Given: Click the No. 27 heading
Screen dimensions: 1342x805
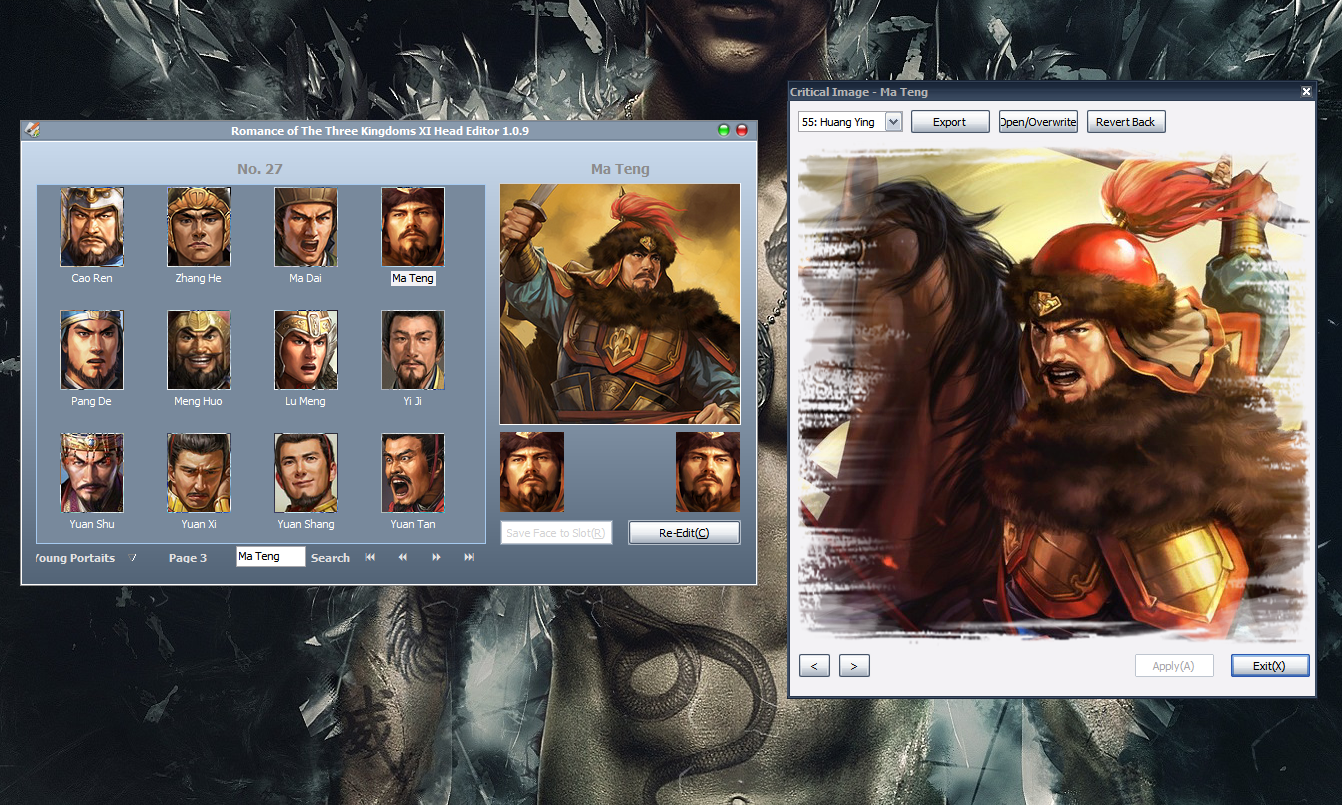Looking at the screenshot, I should pos(260,169).
